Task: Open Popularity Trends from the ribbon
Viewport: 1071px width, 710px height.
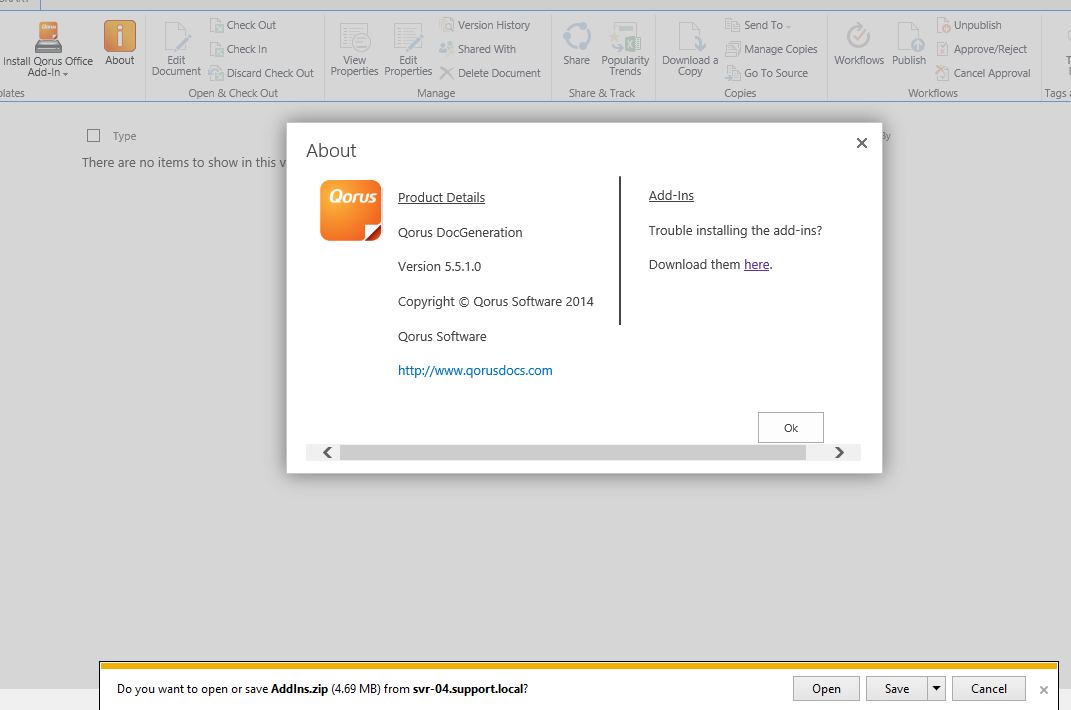Action: 625,49
